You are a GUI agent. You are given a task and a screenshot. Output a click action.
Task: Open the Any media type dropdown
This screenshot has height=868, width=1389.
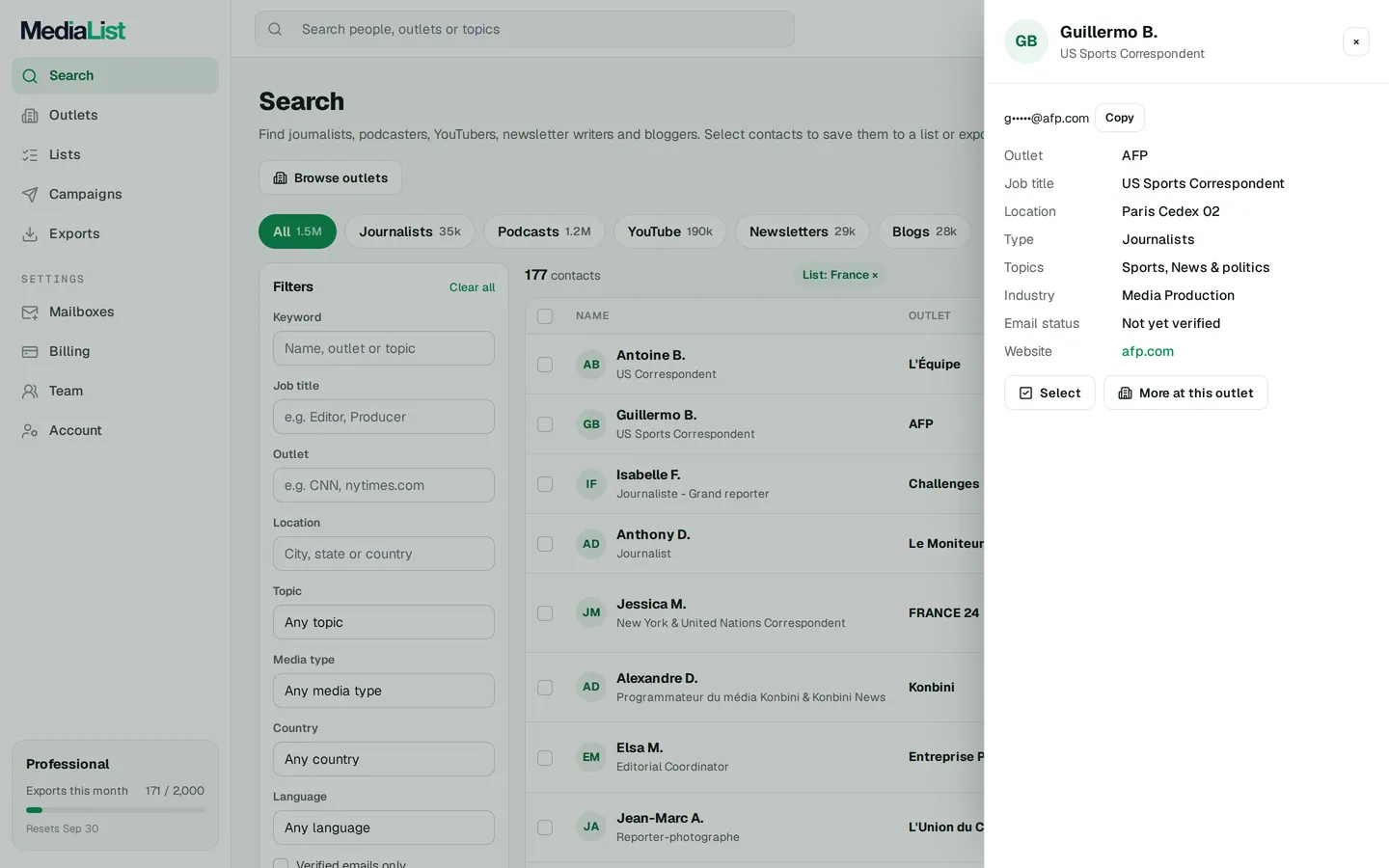384,691
